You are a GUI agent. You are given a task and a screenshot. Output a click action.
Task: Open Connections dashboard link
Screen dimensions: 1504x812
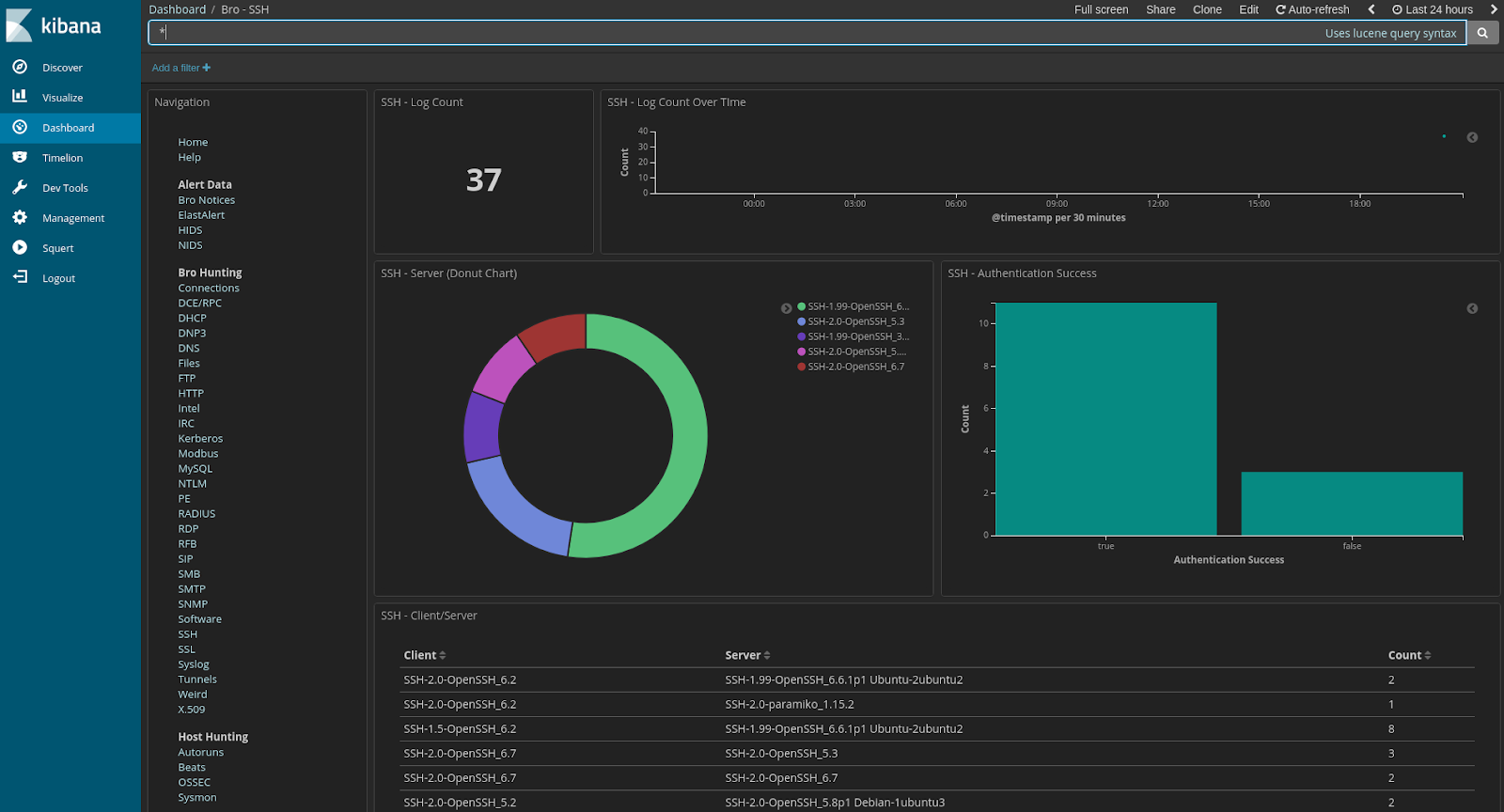pos(209,289)
